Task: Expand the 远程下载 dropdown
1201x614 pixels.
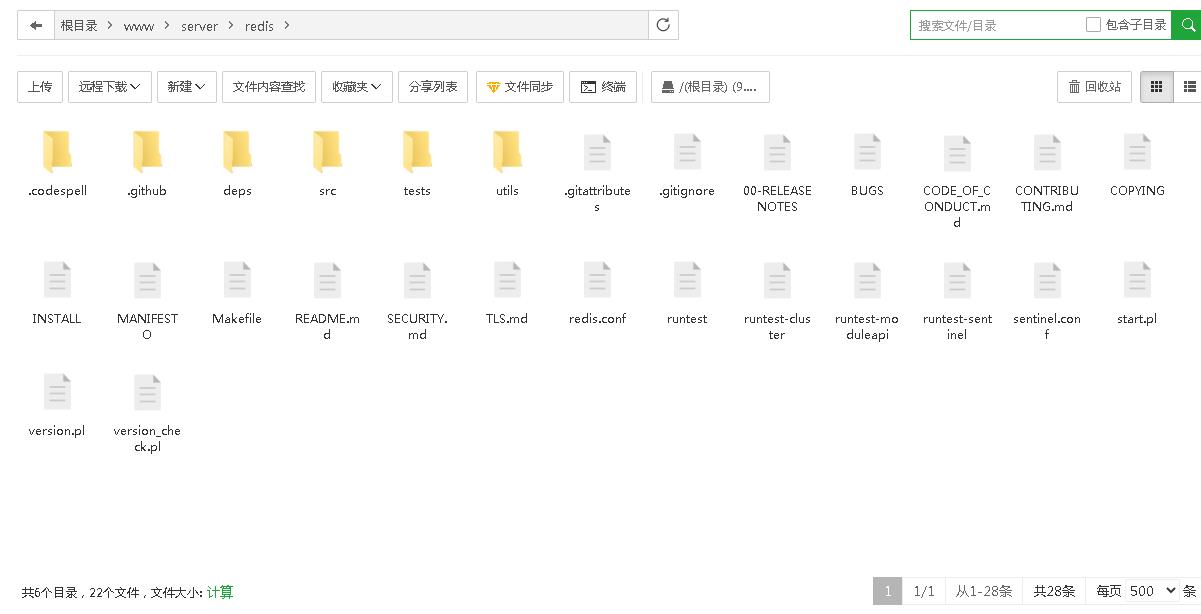Action: click(110, 87)
